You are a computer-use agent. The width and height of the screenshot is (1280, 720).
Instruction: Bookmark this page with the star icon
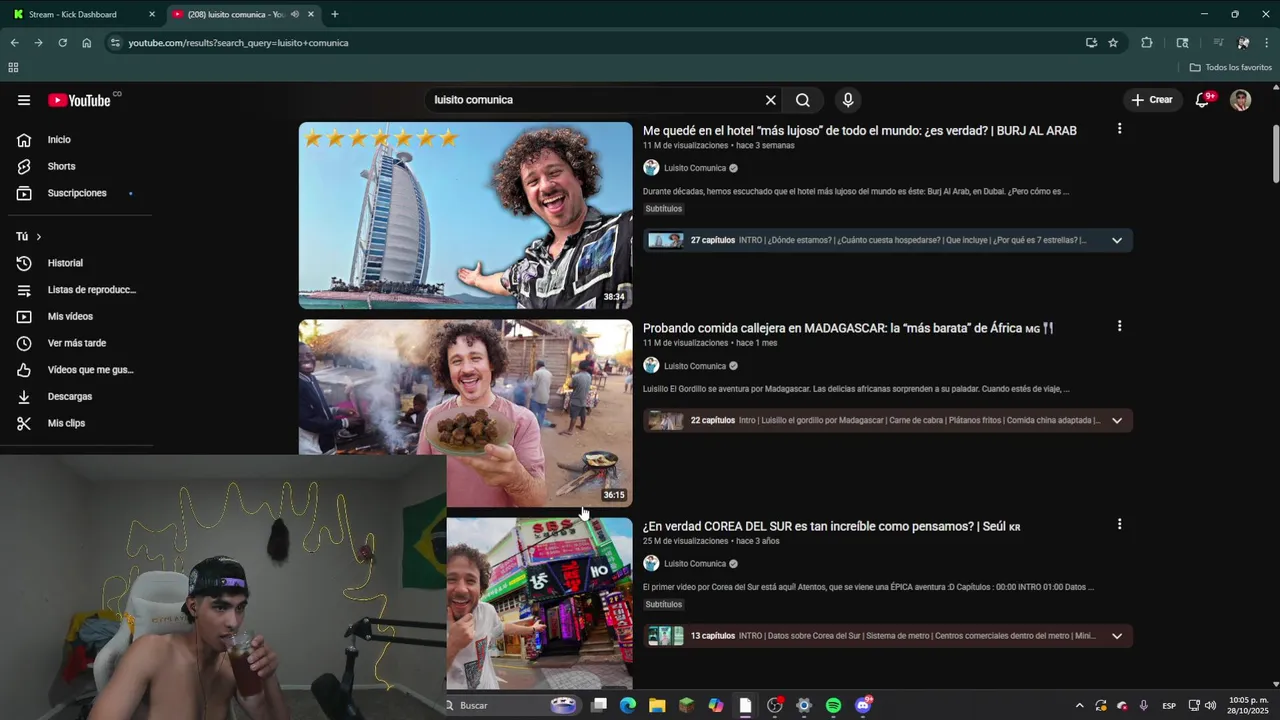tap(1113, 43)
